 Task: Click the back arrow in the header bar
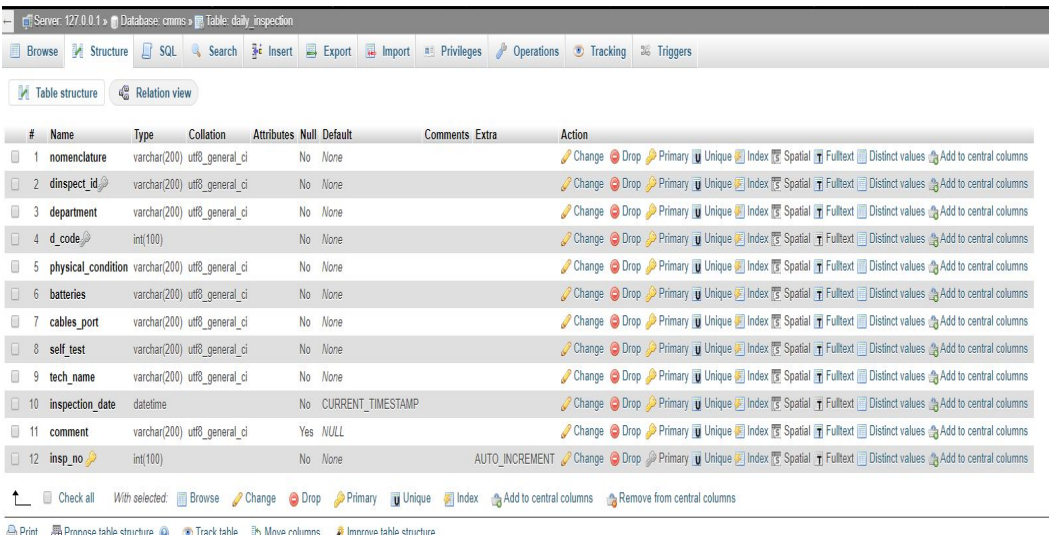[7, 21]
